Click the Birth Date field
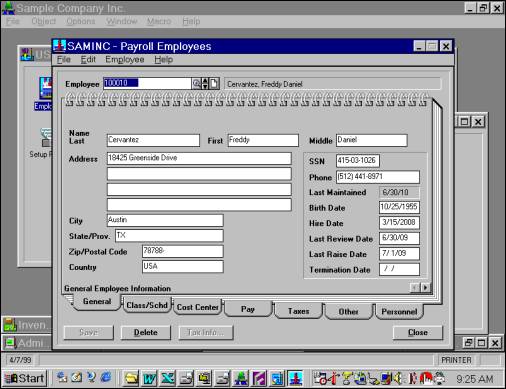Viewport: 506px width, 389px height. click(399, 207)
